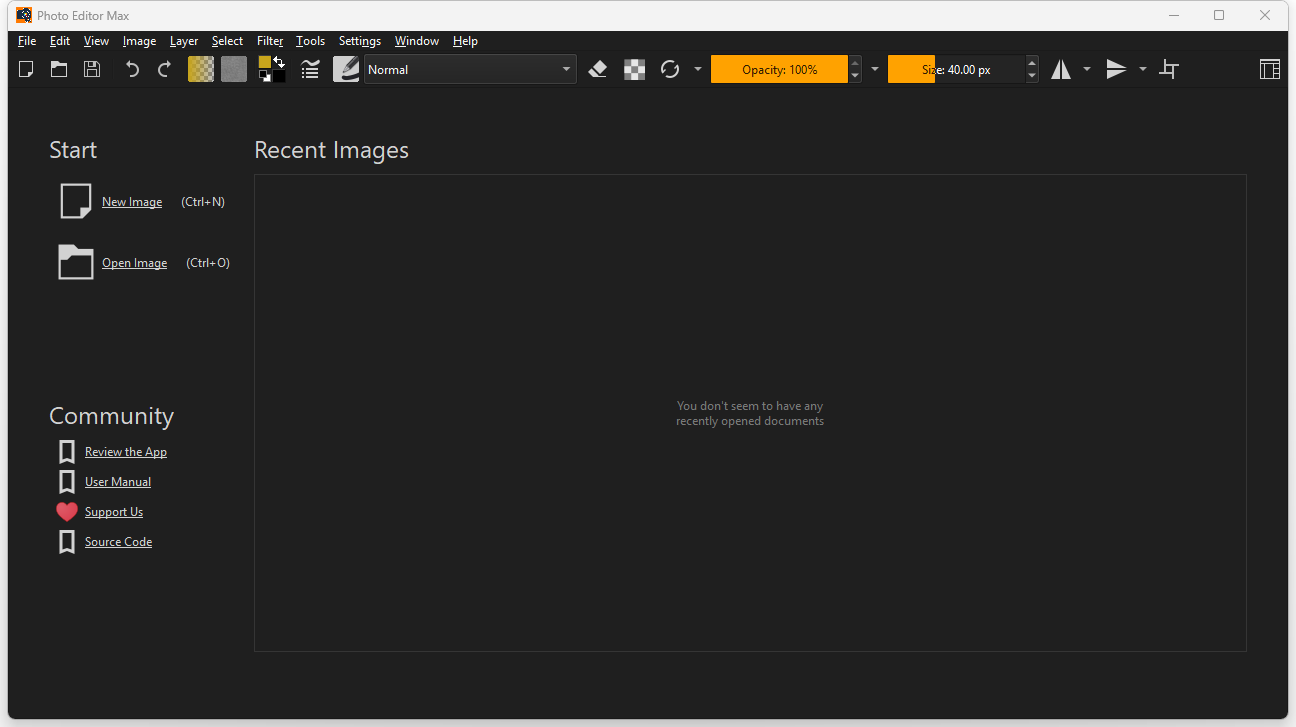Expand vertical mirror options dropdown arrow
Screen dimensions: 1296x727
coord(1143,69)
